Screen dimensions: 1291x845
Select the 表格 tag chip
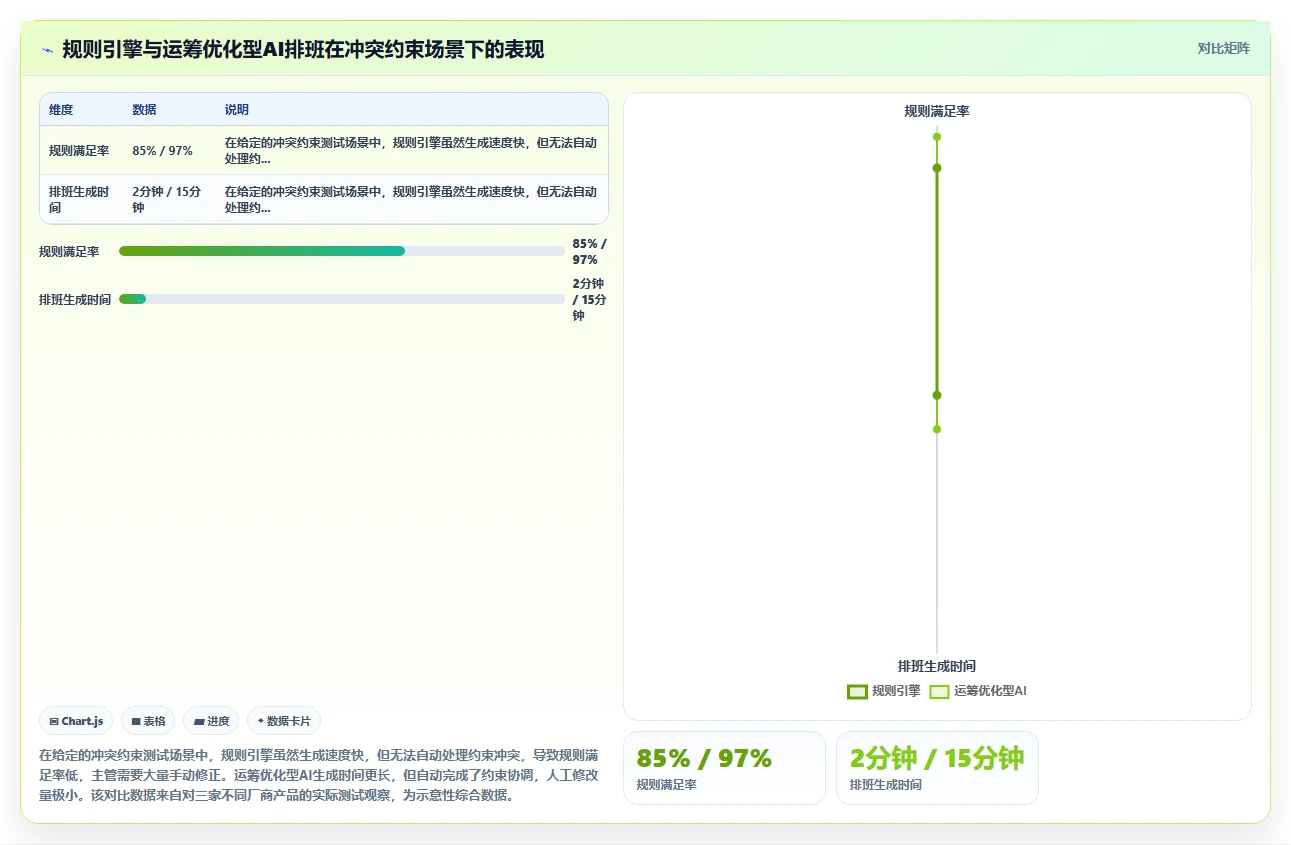tap(148, 721)
